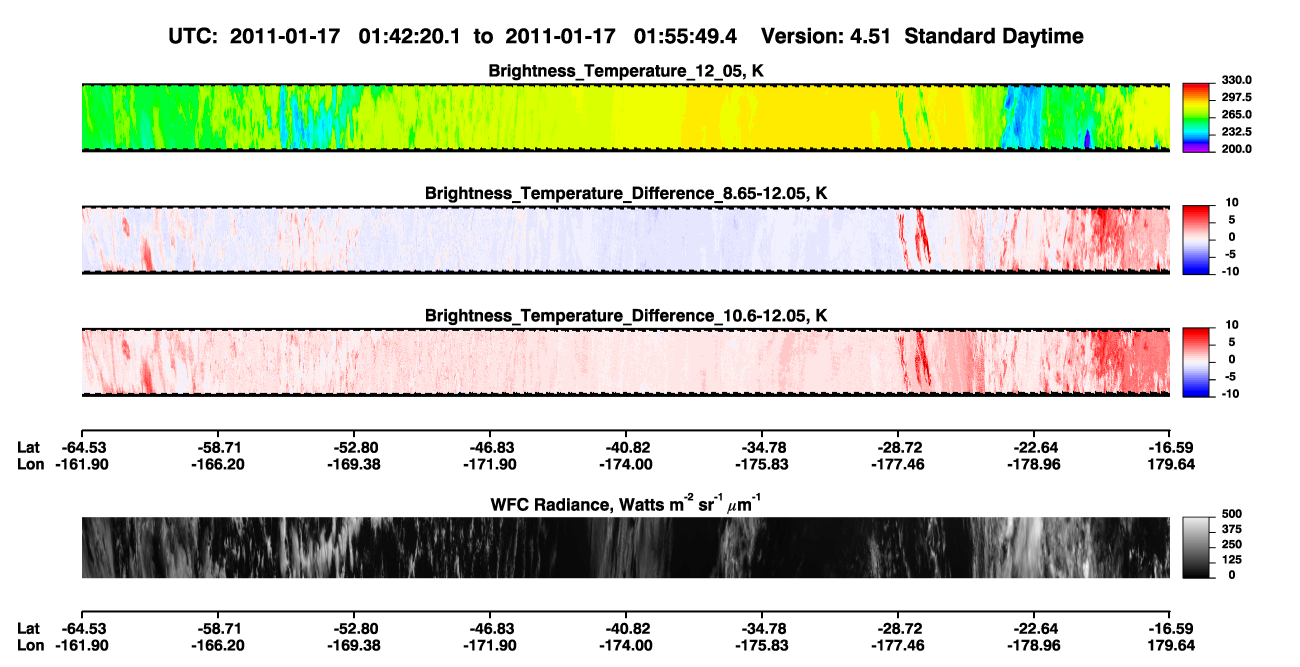Click the -10 tick on 10.6-12.05 colorbar
1300x667 pixels.
pos(1229,393)
